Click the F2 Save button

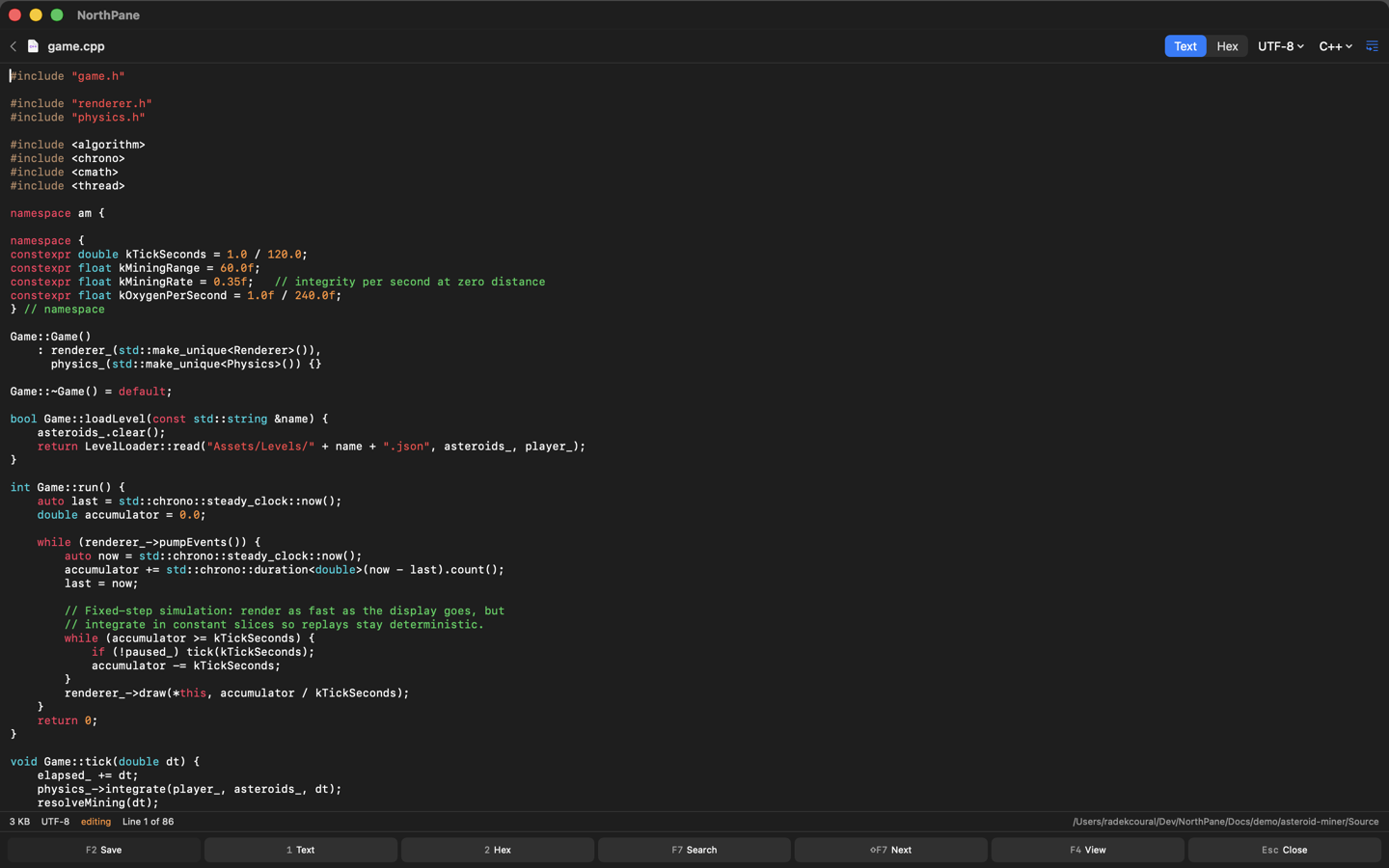pos(104,850)
